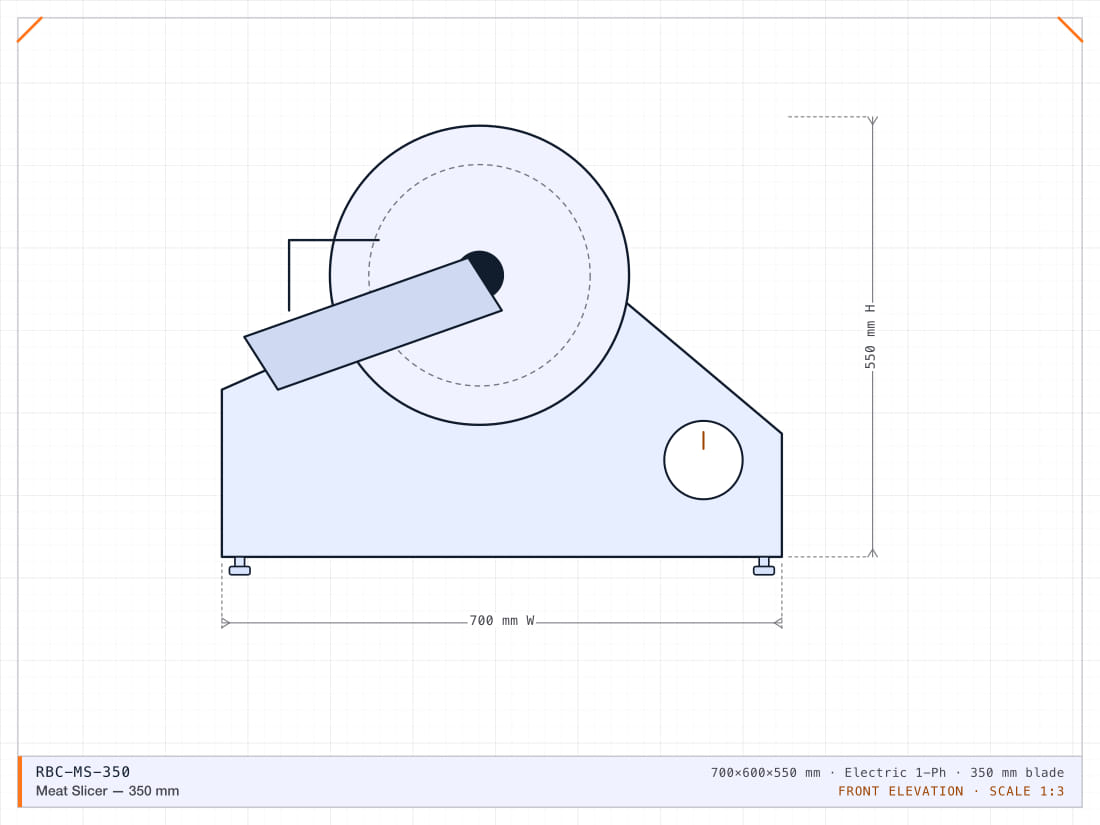Screen dimensions: 1100x825
Task: Select the RBC-MS-350 model code
Action: coord(83,772)
